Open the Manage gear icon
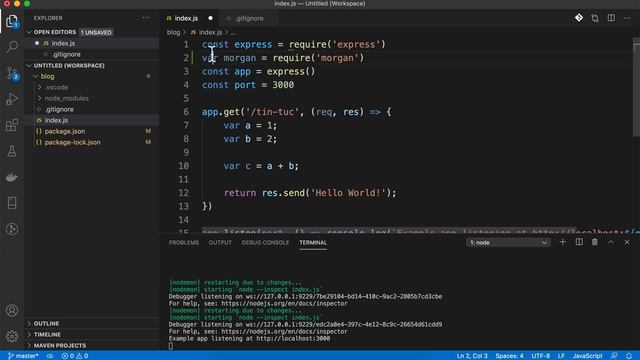Viewport: 640px width, 360px height. click(x=12, y=336)
